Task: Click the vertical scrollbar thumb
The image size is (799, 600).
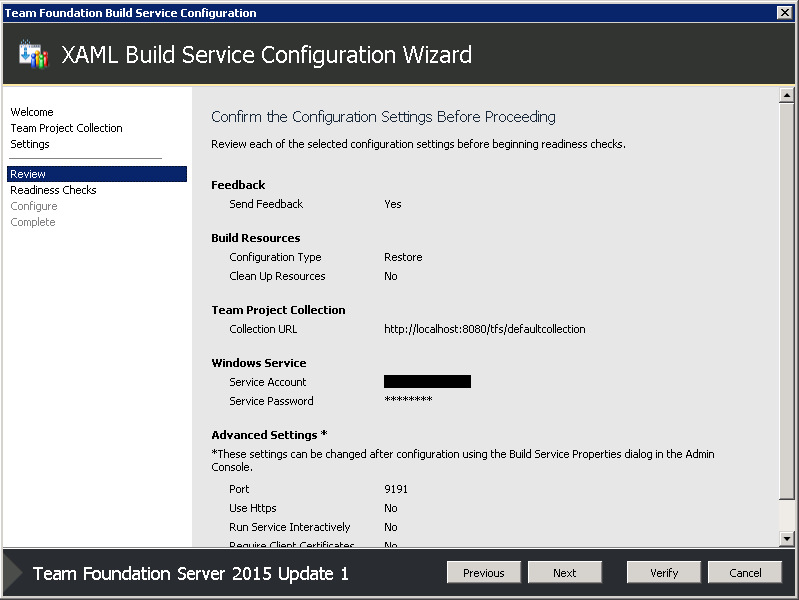Action: (x=787, y=301)
